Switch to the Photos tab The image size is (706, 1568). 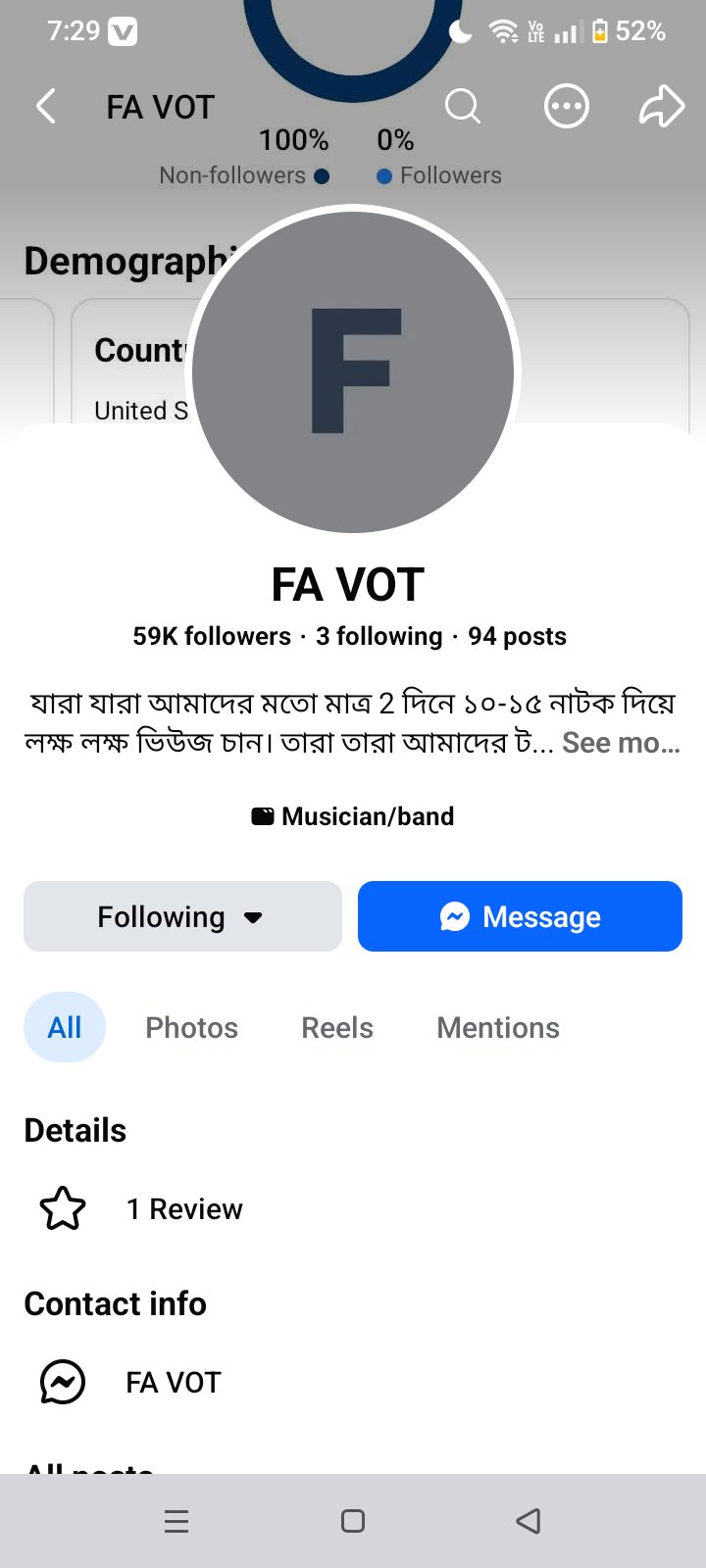click(x=192, y=1027)
